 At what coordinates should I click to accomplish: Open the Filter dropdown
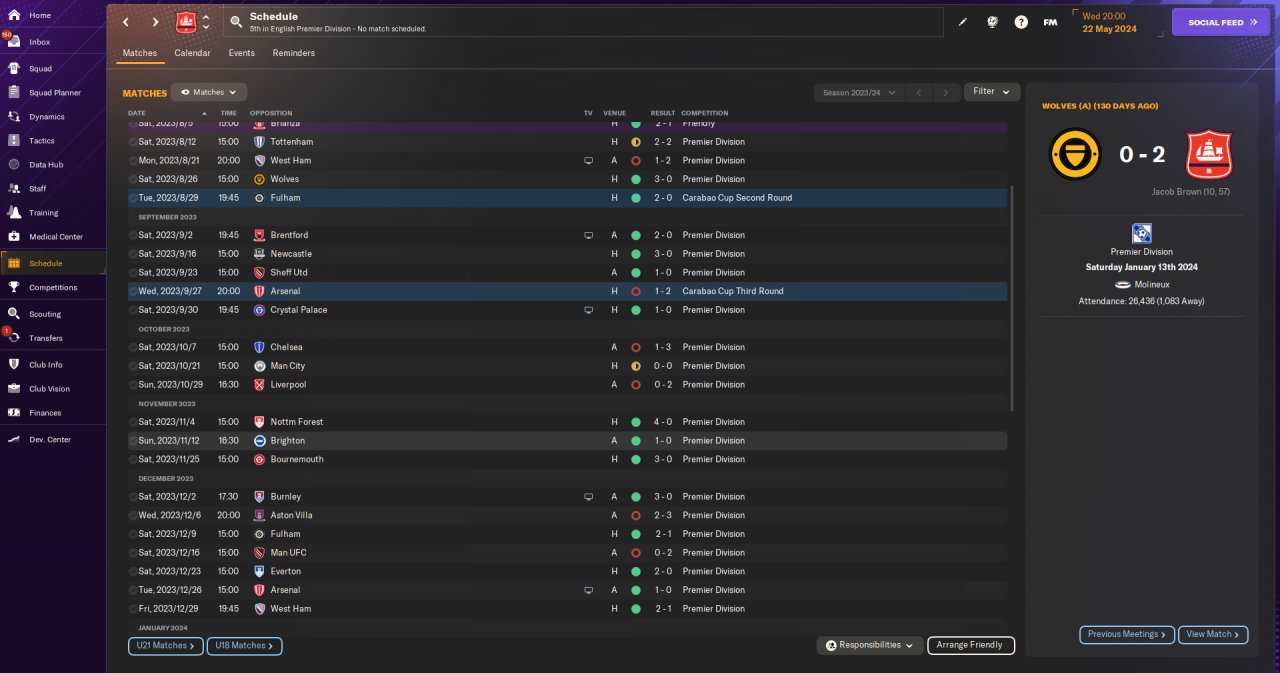(992, 91)
